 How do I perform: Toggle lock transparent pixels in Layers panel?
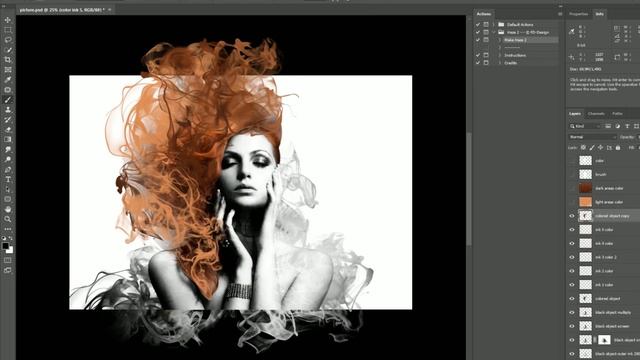[x=583, y=148]
